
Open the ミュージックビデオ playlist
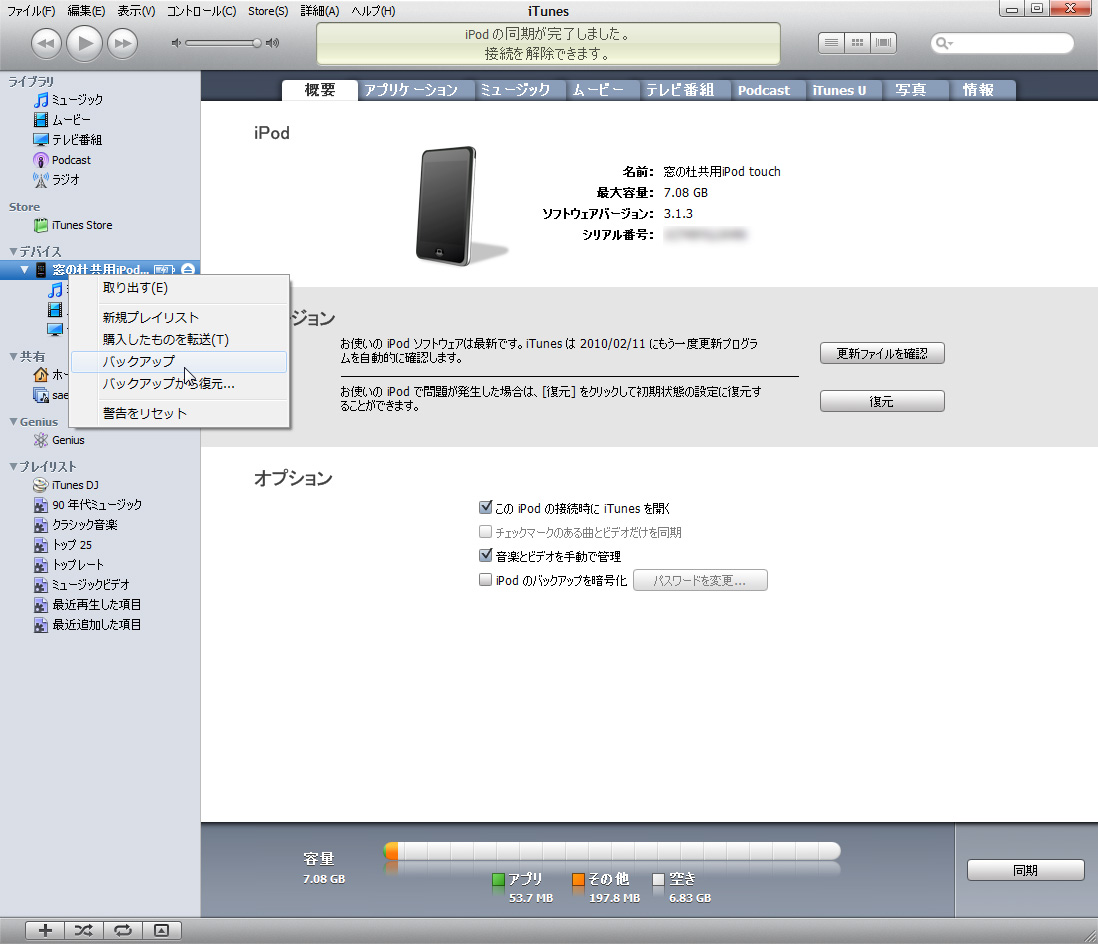[82, 584]
